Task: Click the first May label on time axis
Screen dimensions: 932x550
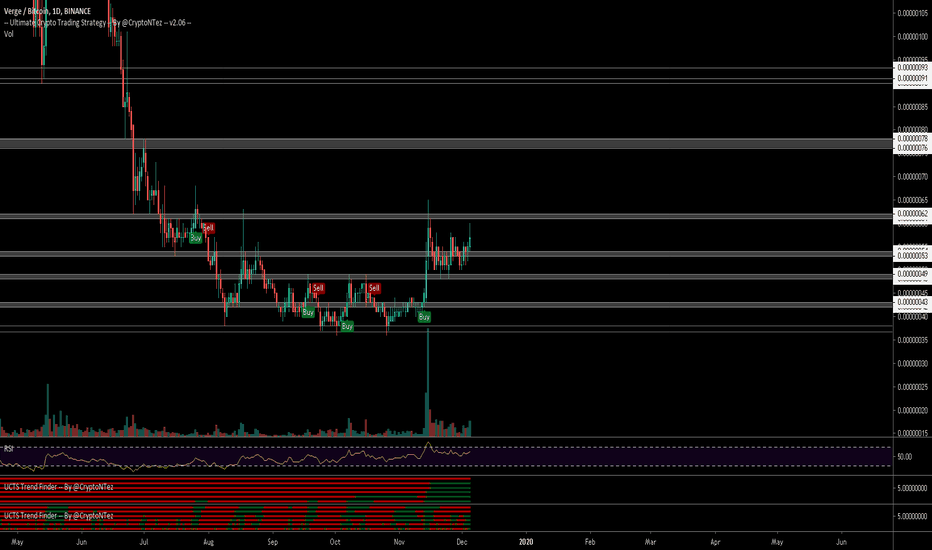Action: click(17, 542)
